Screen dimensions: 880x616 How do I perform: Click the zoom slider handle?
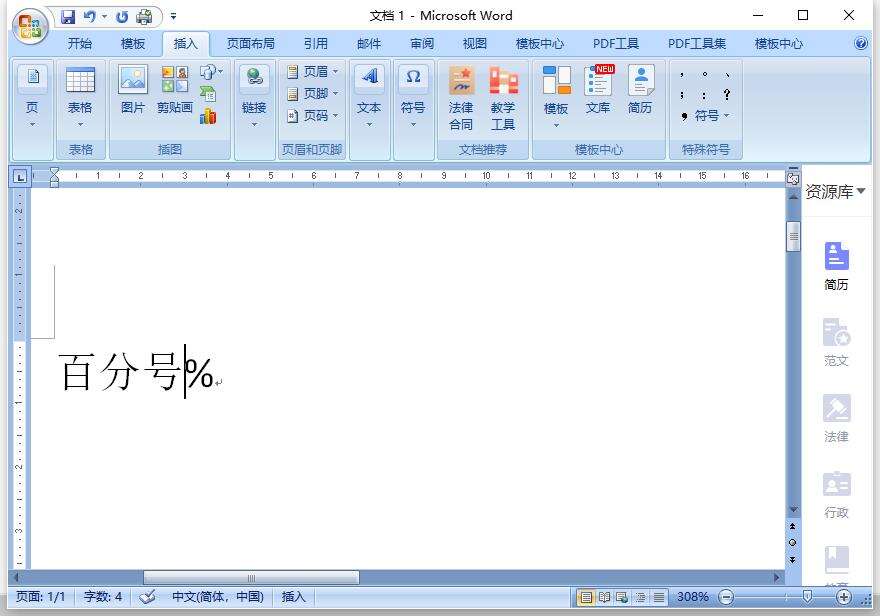tap(808, 597)
